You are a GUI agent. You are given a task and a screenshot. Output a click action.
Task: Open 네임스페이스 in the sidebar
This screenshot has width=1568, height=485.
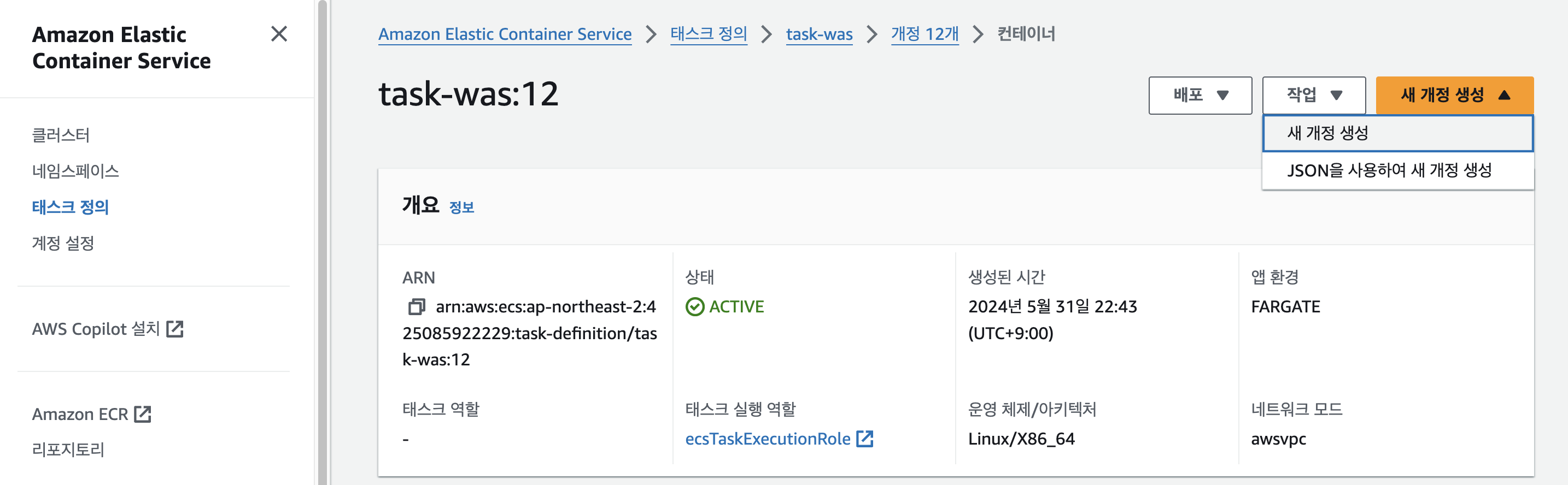coord(75,171)
